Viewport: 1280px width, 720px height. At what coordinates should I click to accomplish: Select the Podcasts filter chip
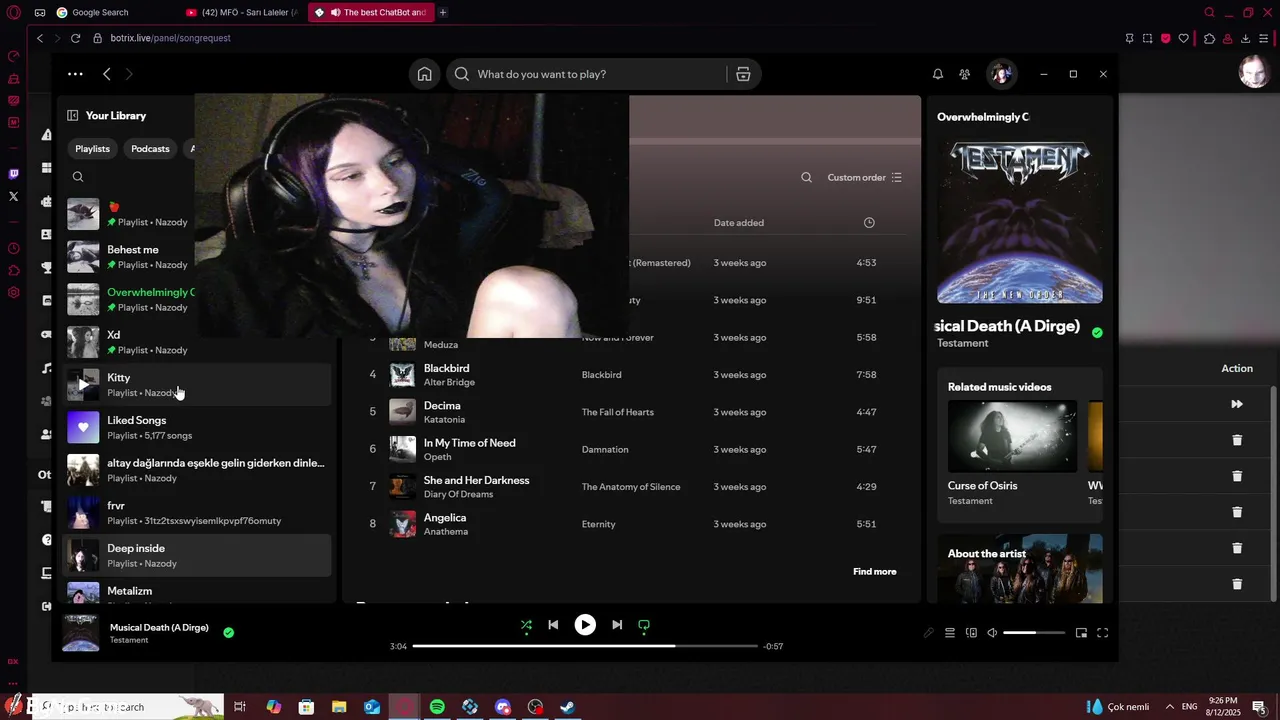point(150,148)
